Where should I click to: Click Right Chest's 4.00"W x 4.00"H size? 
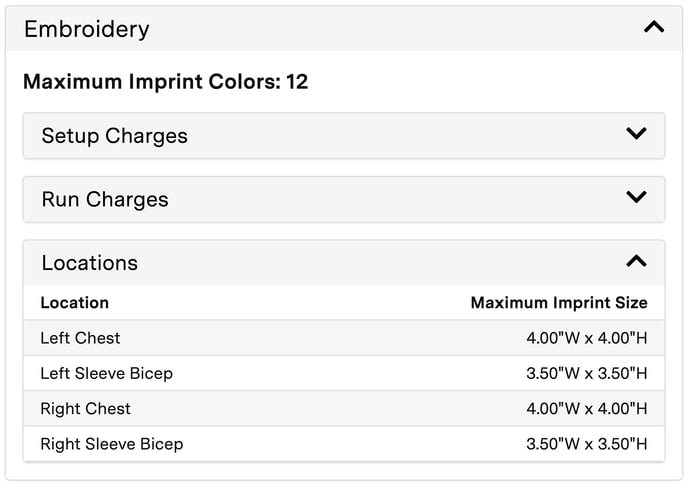587,408
